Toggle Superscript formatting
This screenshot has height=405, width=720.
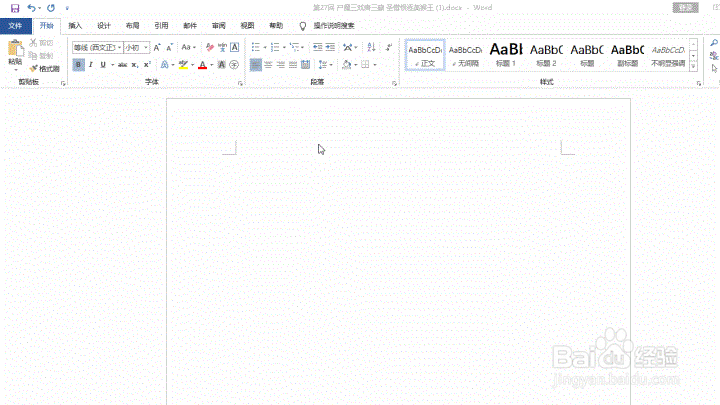tap(147, 65)
